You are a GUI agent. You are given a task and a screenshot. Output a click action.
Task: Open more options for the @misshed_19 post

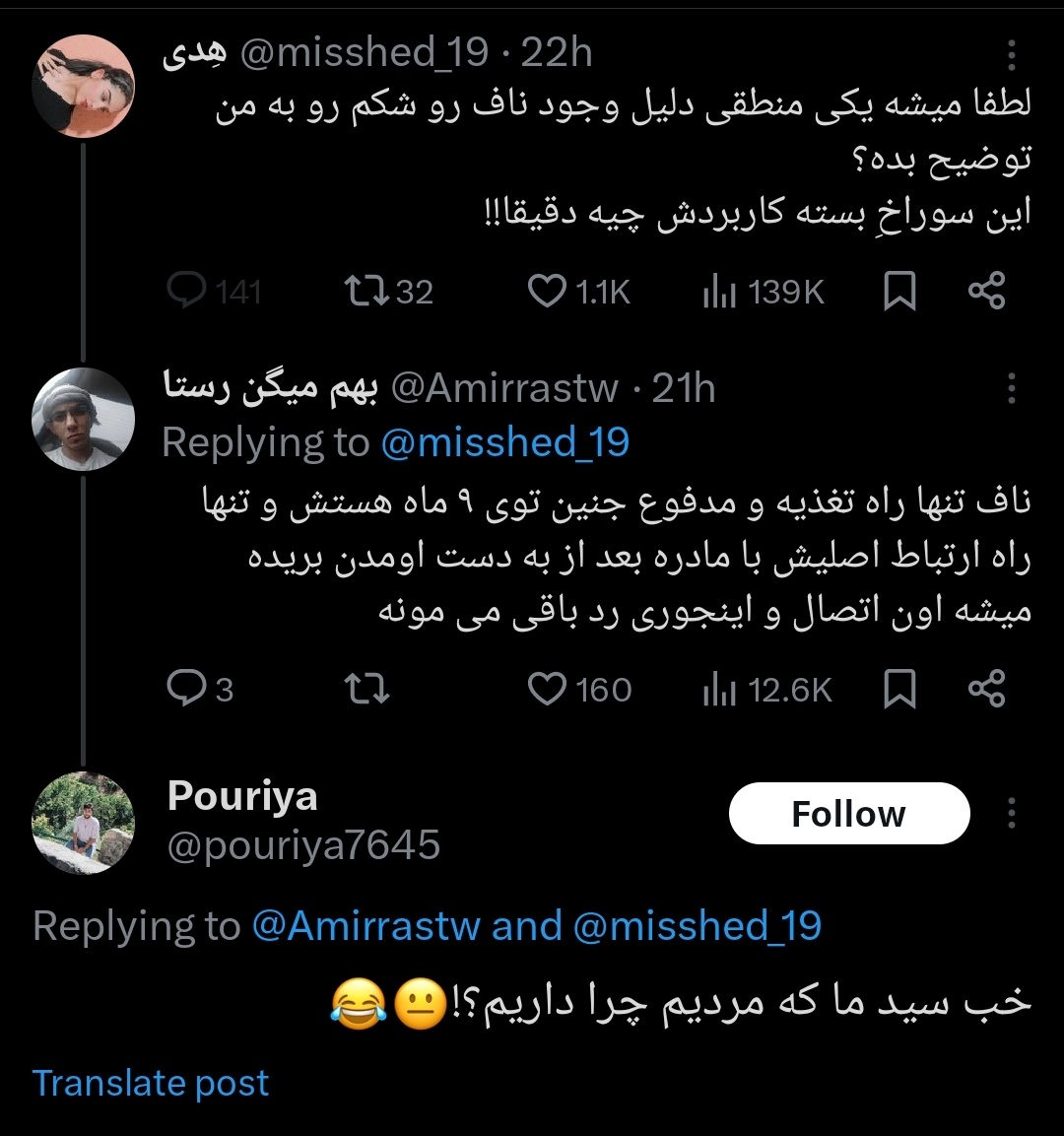click(x=1011, y=56)
